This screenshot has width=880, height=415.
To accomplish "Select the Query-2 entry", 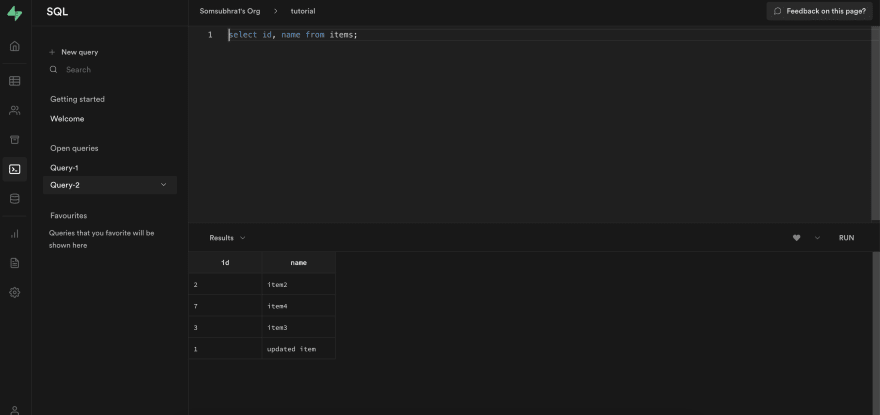I will point(110,185).
